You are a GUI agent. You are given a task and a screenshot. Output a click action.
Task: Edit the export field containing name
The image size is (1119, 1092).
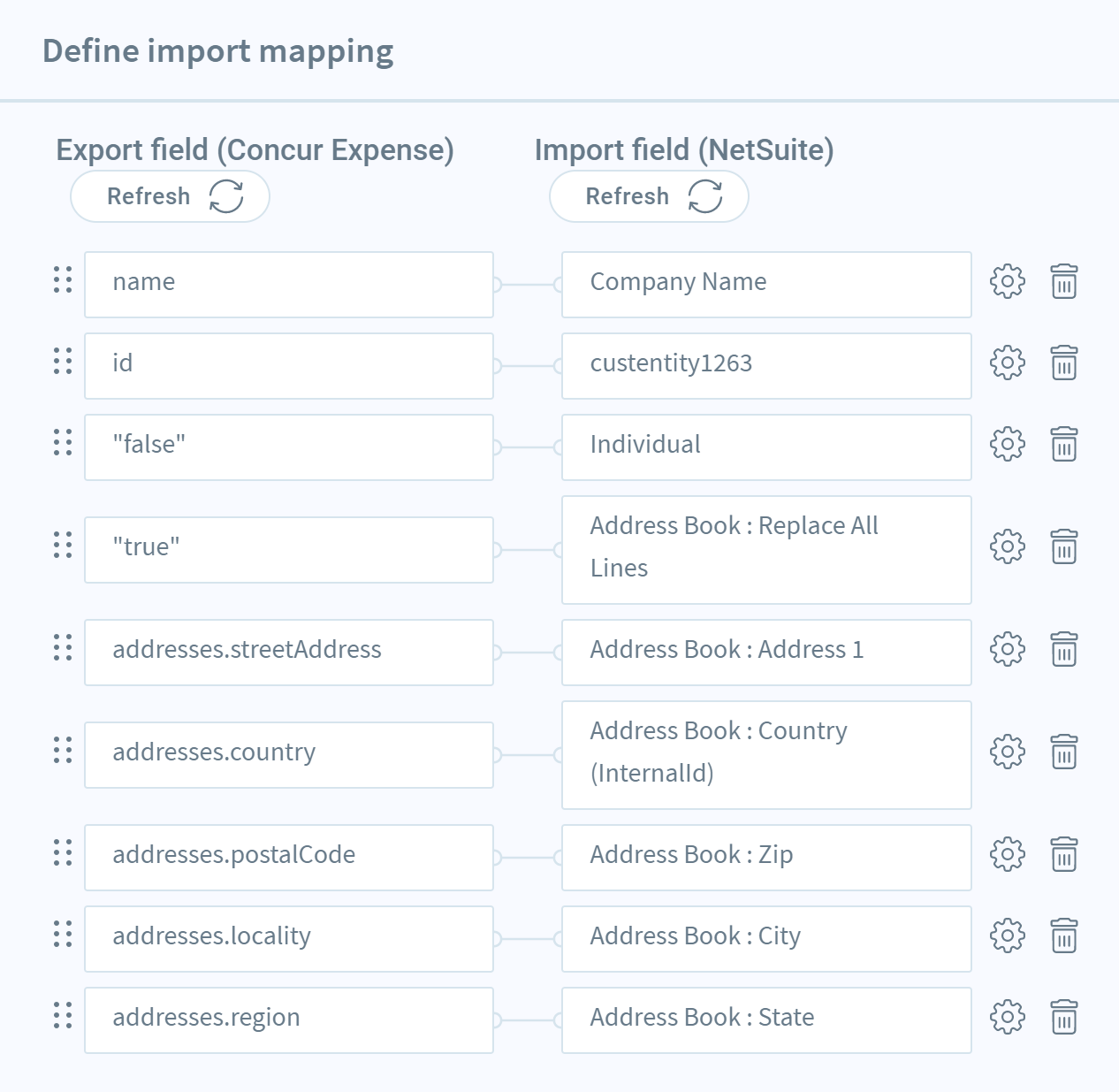tap(289, 285)
